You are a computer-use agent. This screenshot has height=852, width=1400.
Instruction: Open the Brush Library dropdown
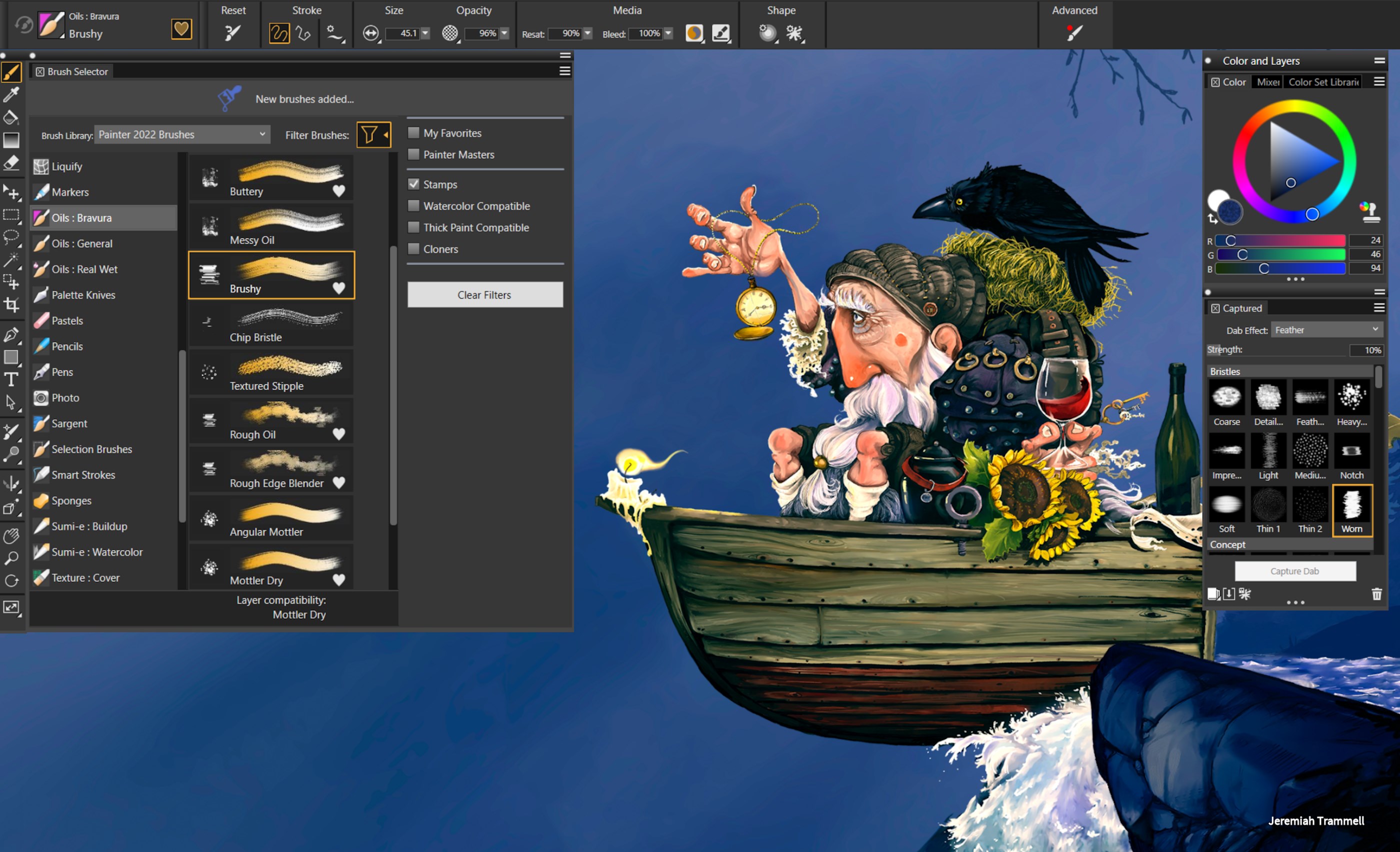(x=182, y=134)
